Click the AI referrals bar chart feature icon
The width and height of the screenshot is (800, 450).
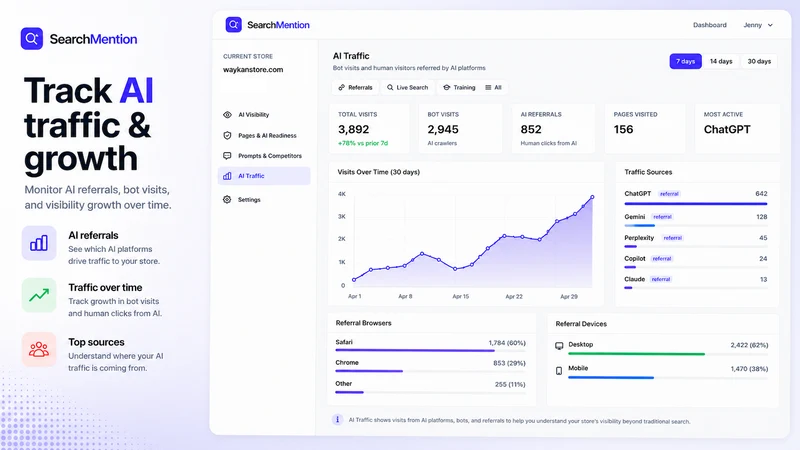point(39,243)
